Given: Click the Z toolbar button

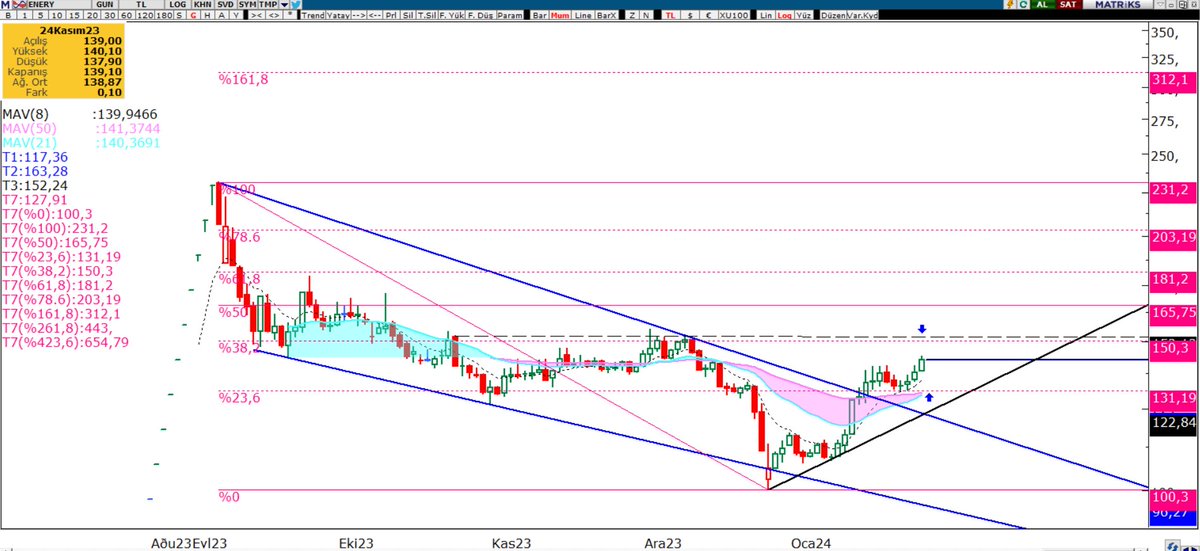Looking at the screenshot, I should click(632, 16).
